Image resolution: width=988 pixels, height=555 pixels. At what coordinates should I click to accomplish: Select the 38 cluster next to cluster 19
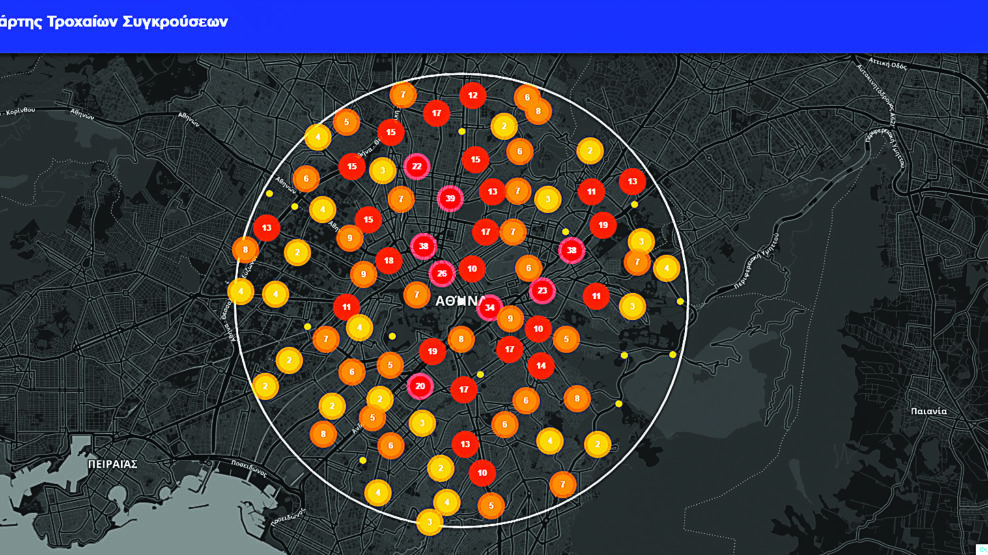[572, 250]
